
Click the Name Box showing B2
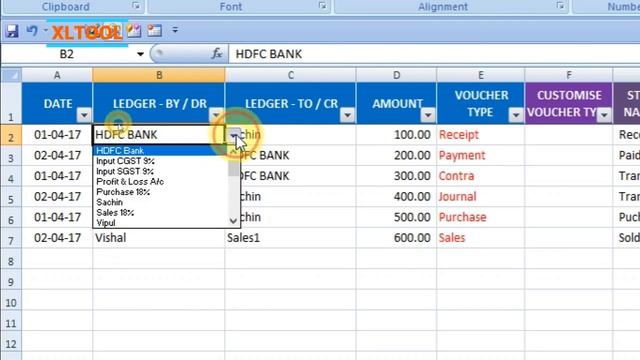pos(67,54)
